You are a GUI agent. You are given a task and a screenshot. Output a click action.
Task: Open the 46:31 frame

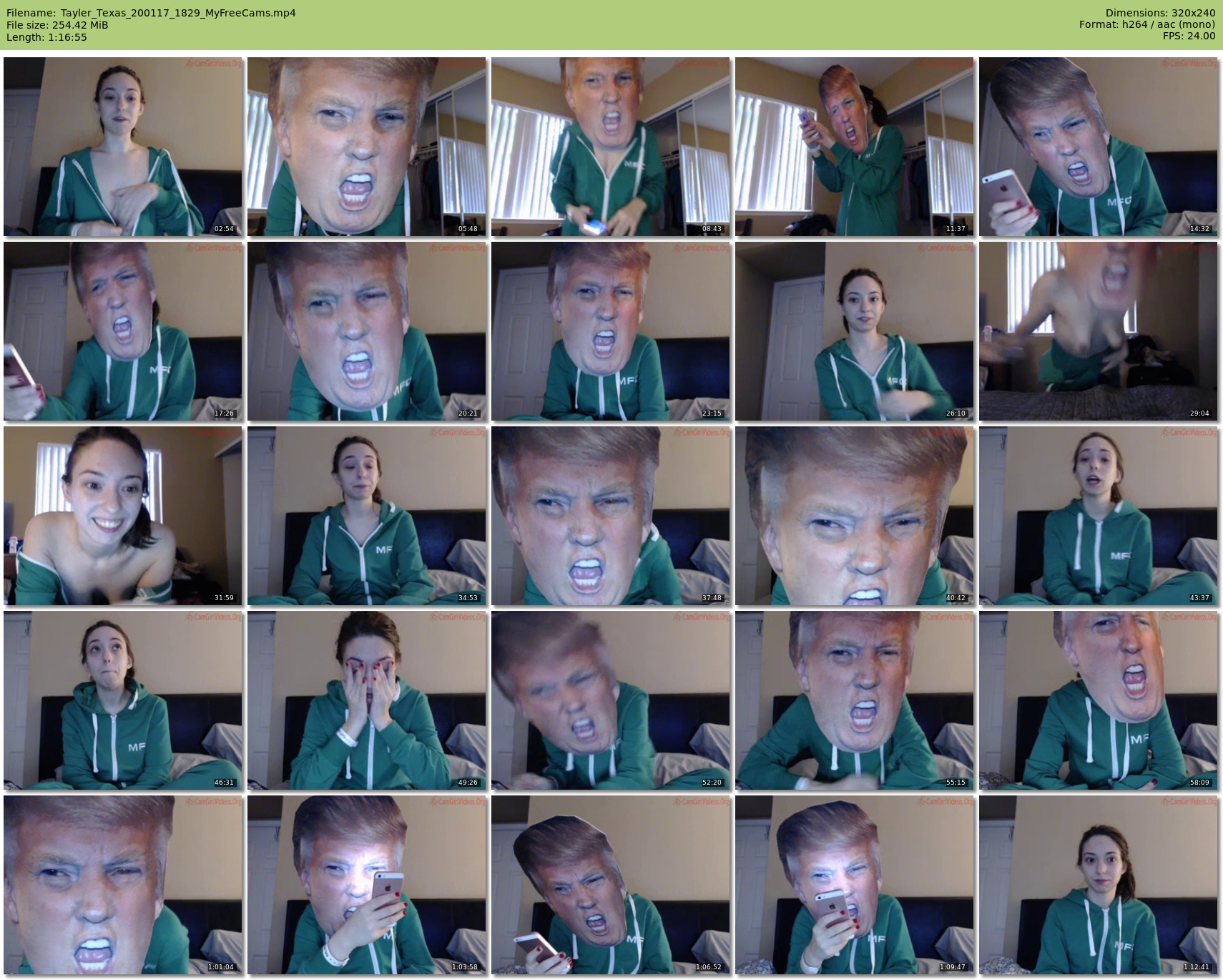122,700
